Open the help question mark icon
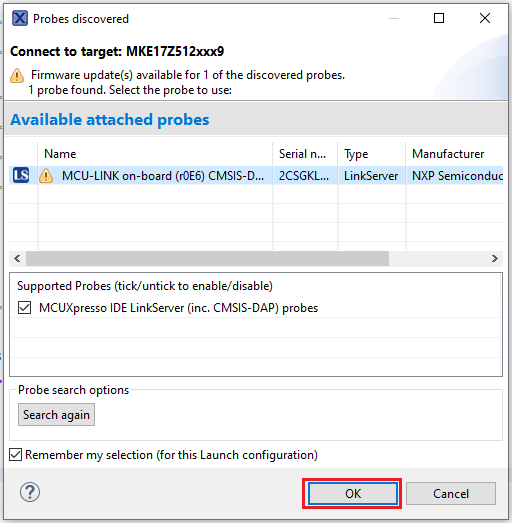The image size is (512, 523). [x=30, y=492]
